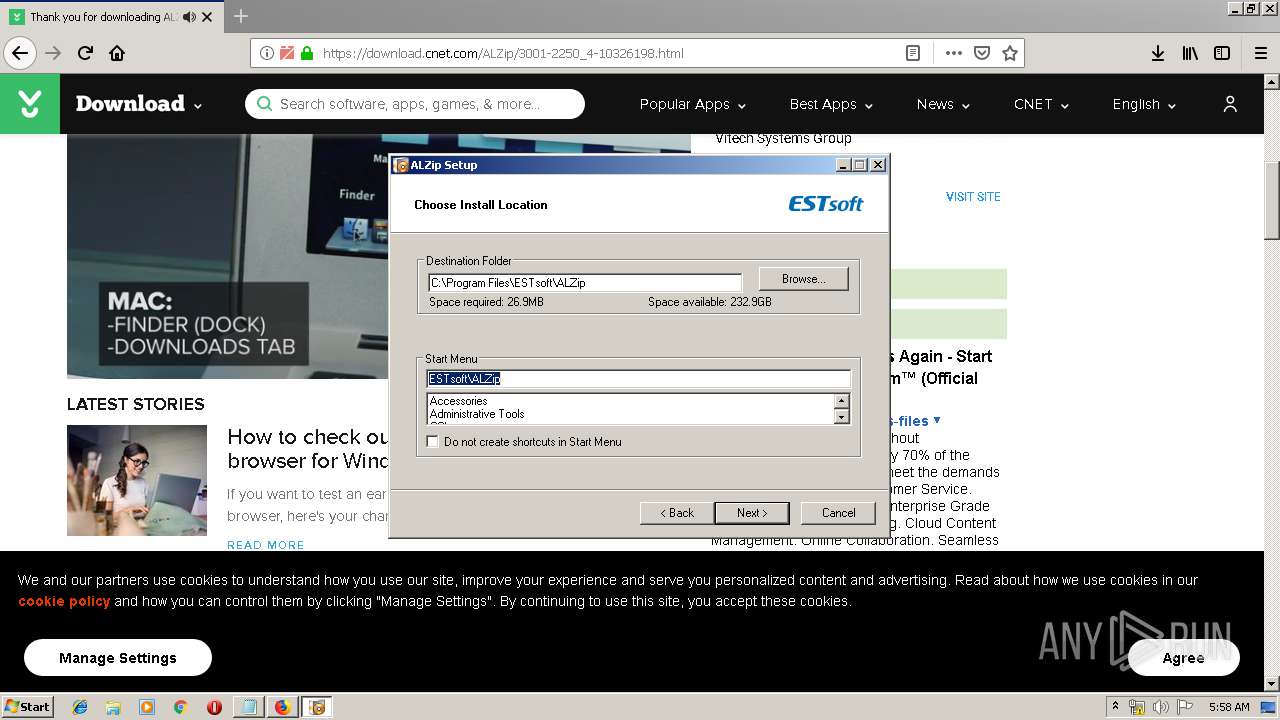
Task: Open the Windows Start button
Action: coord(27,707)
